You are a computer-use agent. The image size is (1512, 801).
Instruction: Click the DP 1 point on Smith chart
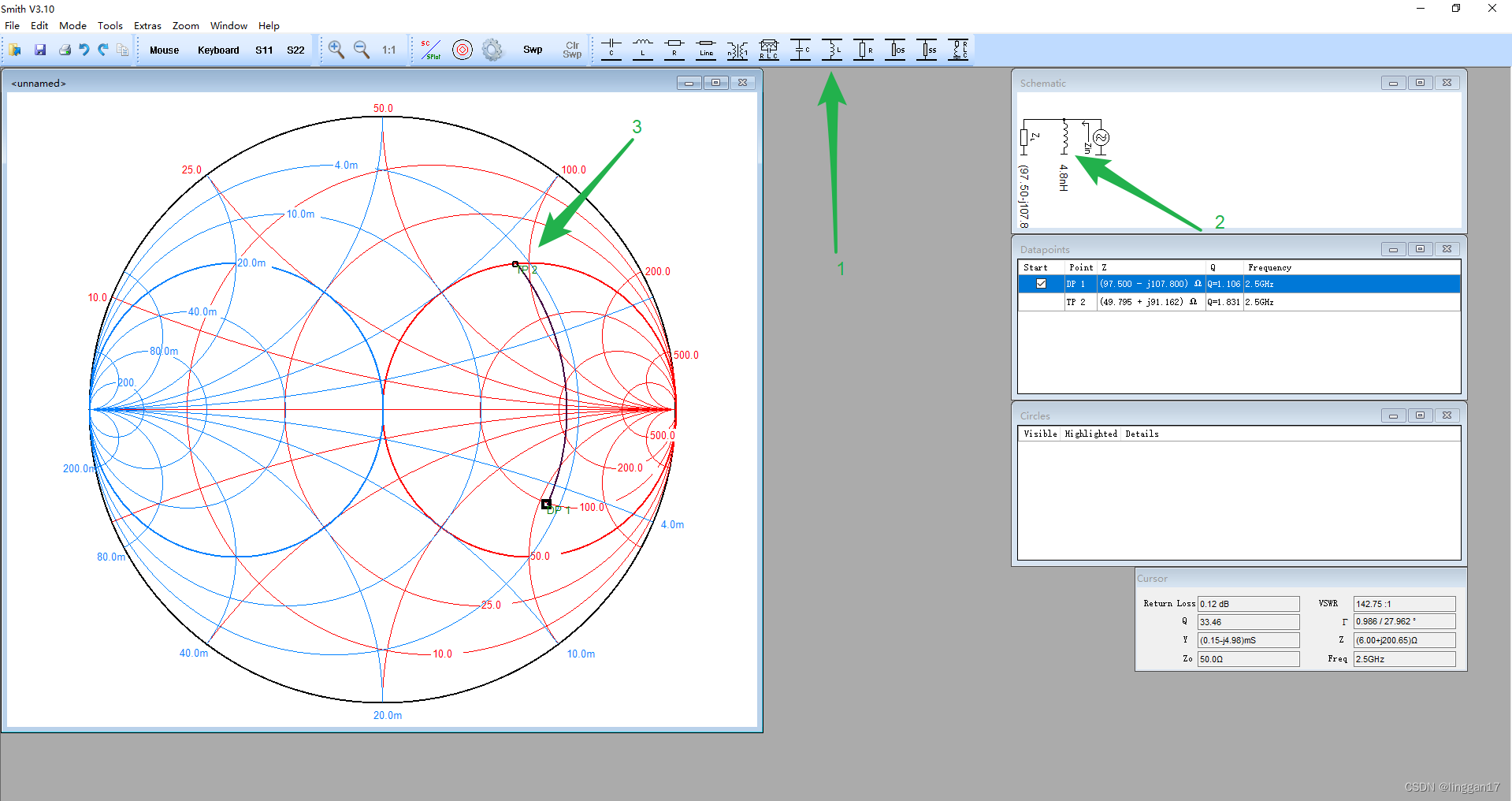(546, 504)
